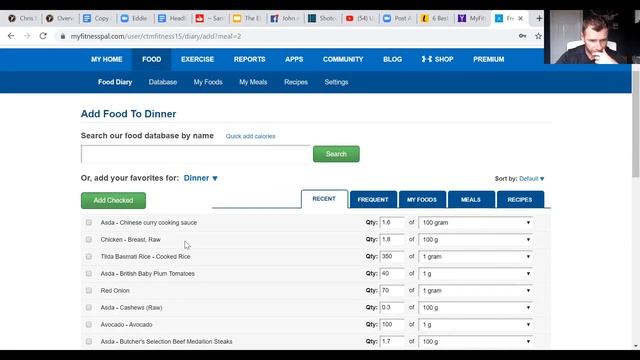Go back with the browser back arrow
Image resolution: width=640 pixels, height=360 pixels.
pos(11,36)
